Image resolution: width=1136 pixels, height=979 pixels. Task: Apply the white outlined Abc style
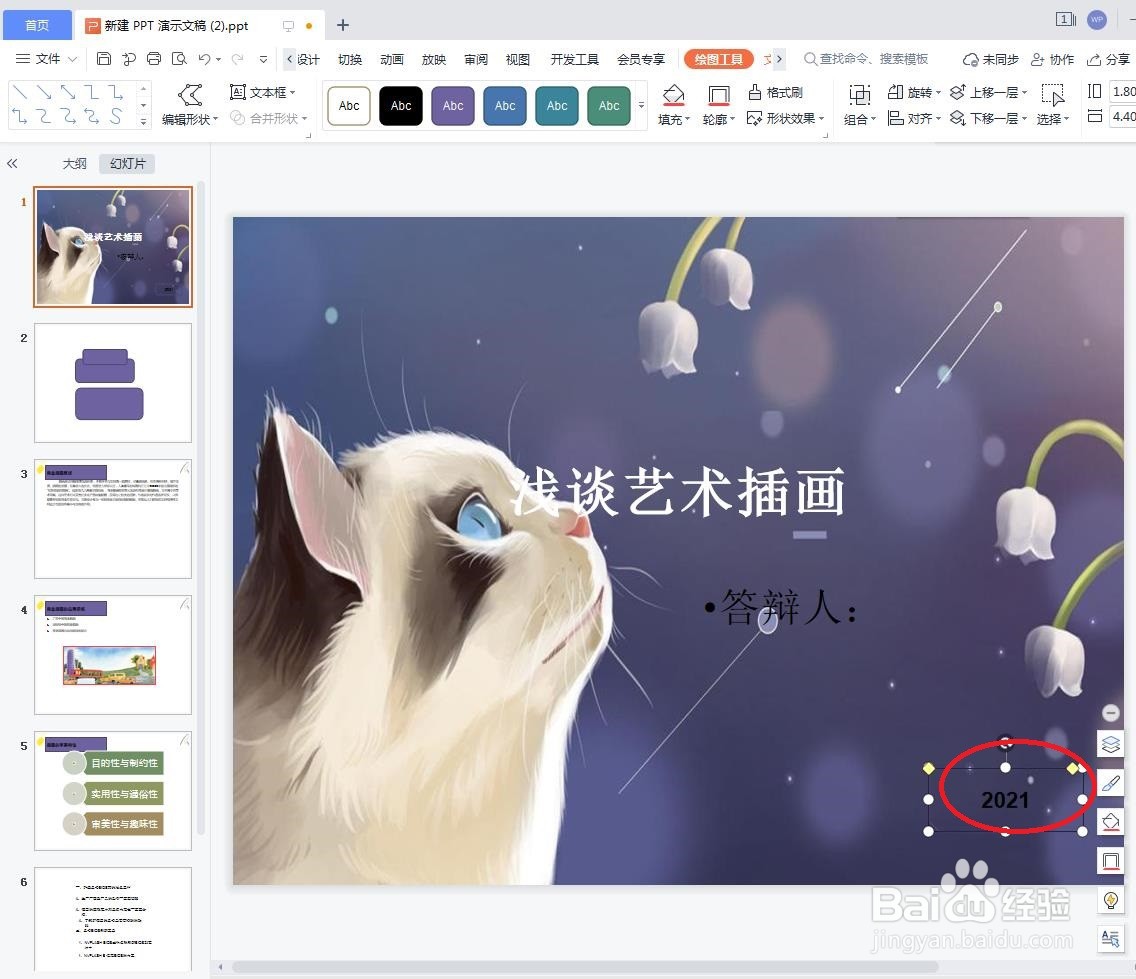point(349,106)
